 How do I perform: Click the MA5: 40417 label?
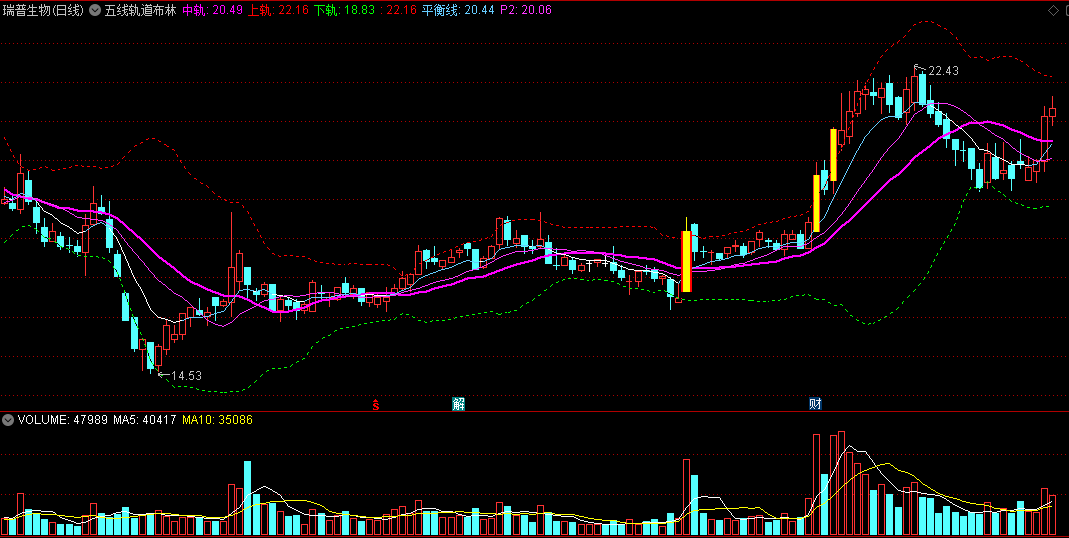point(145,420)
